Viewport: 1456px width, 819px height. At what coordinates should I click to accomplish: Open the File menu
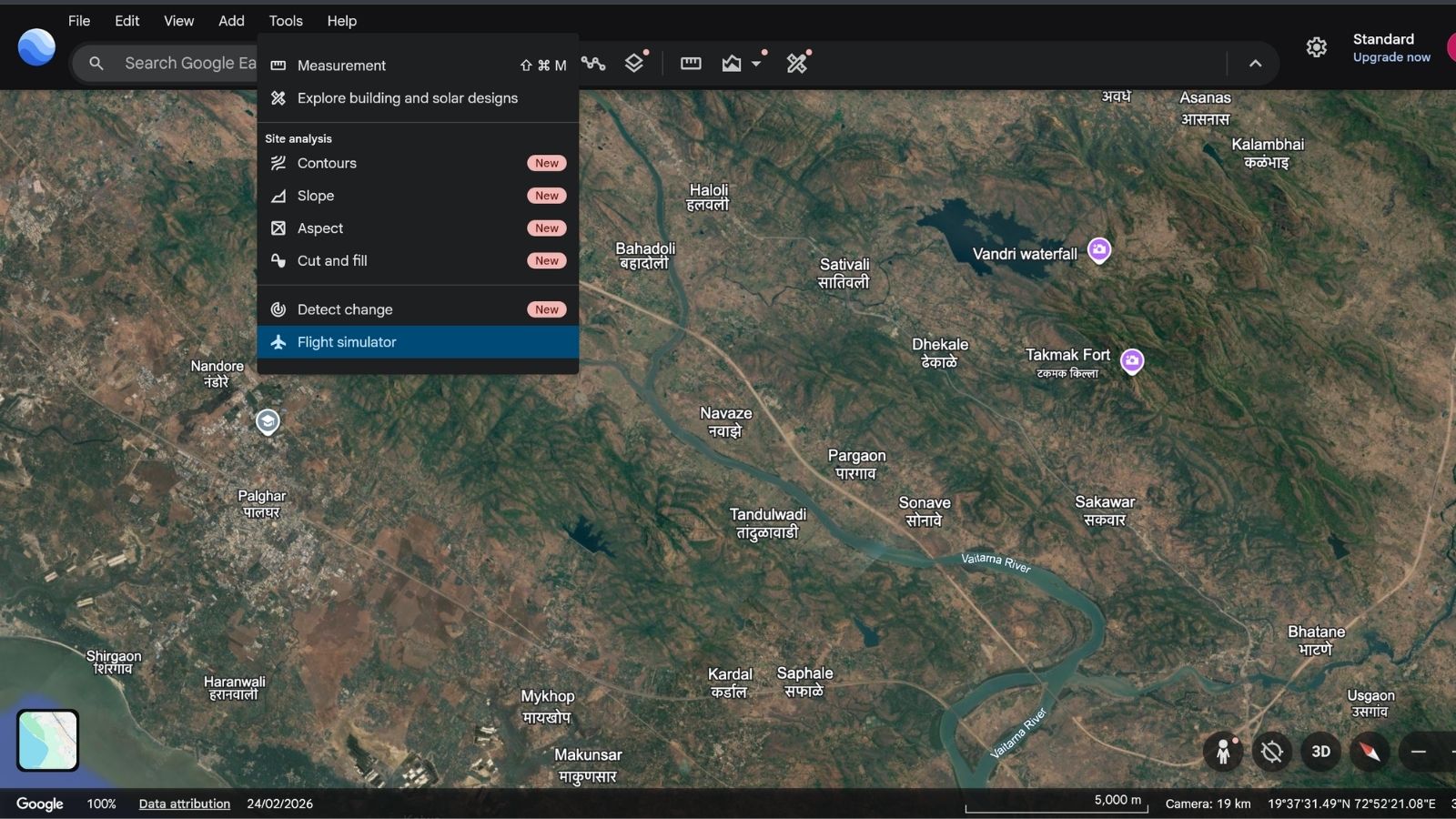pos(79,20)
